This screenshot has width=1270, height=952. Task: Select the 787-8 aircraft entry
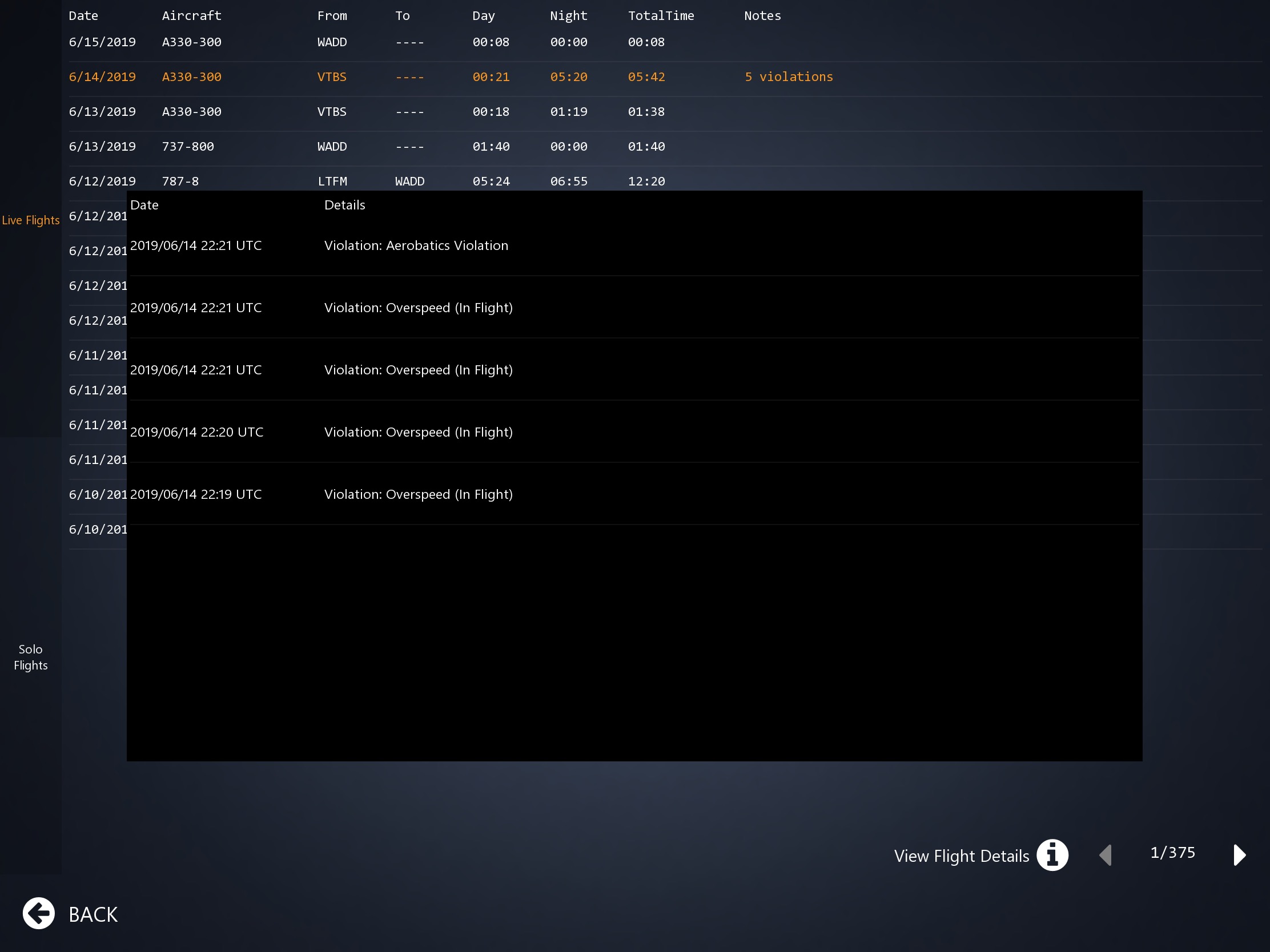pos(180,181)
